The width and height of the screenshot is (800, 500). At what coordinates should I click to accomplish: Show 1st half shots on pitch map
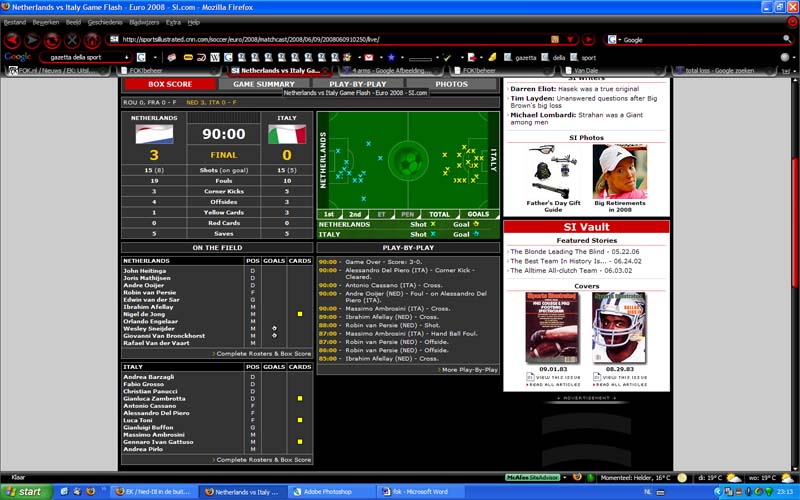(329, 214)
